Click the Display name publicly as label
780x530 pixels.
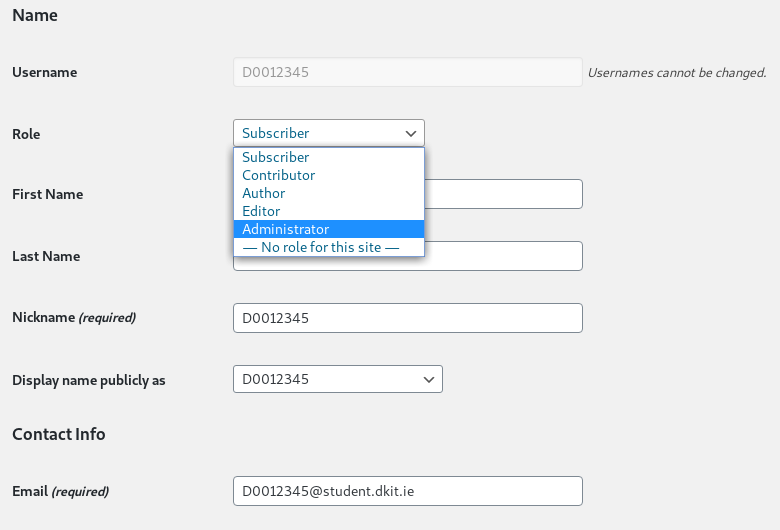point(89,380)
